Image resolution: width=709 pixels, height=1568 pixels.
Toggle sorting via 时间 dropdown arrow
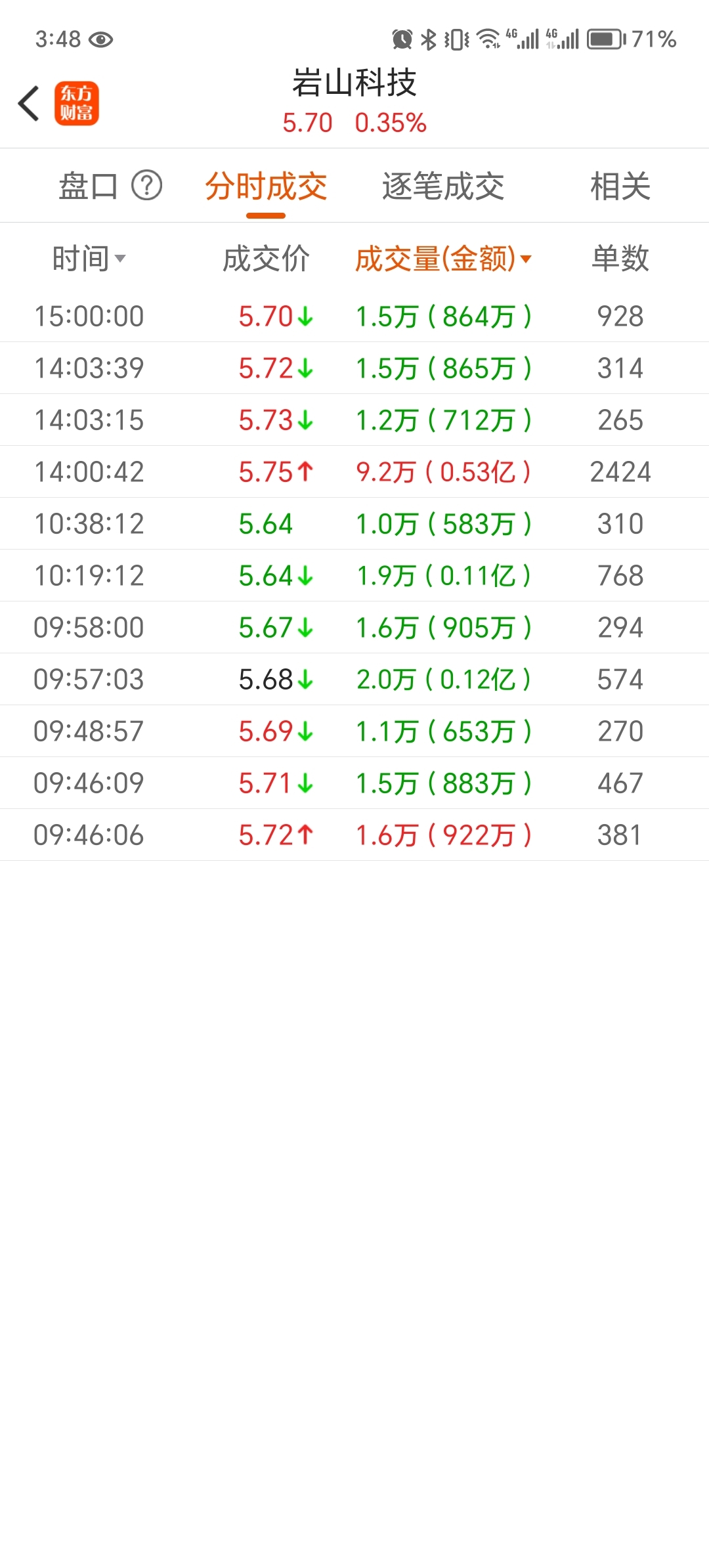coord(120,259)
